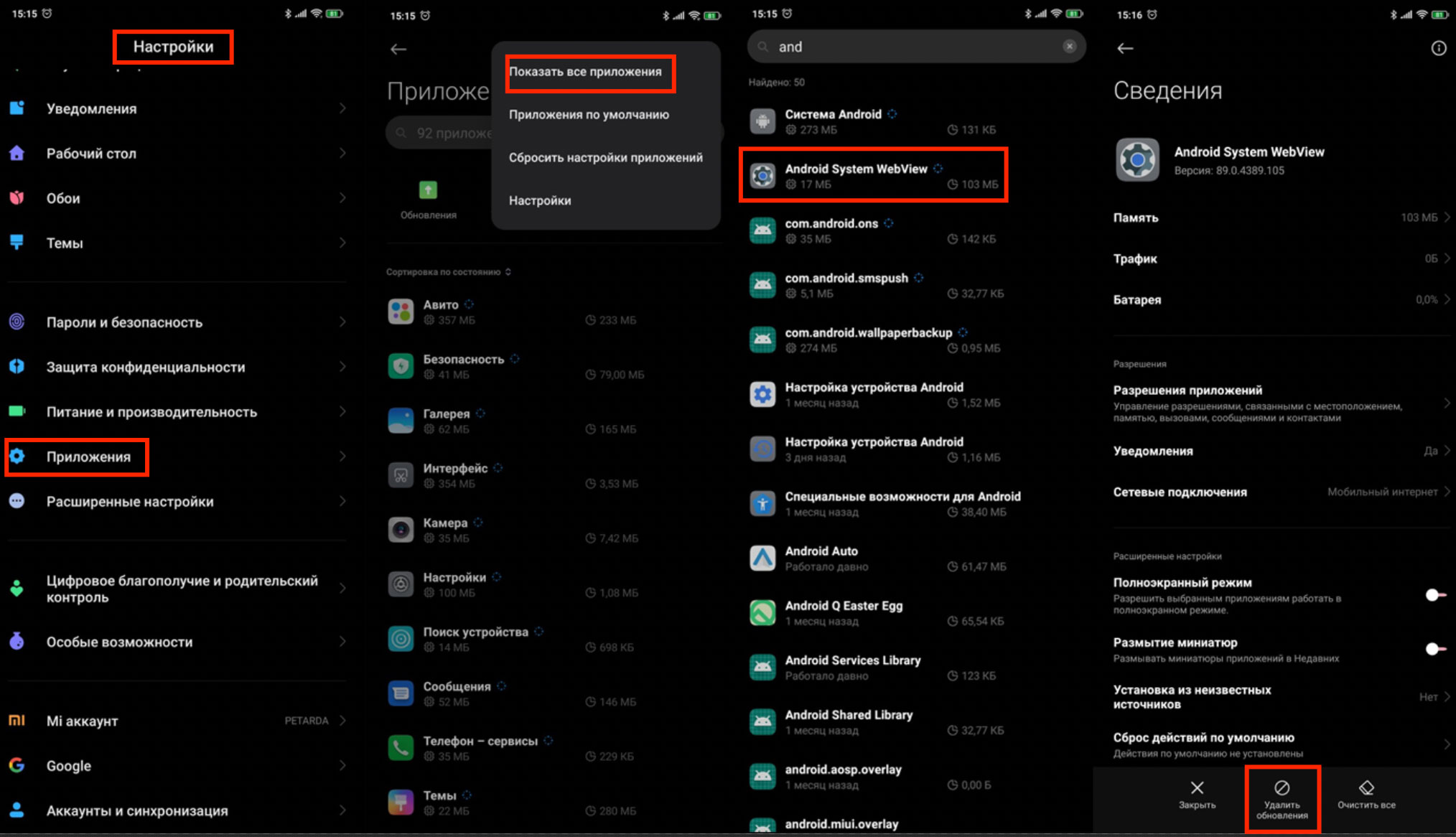
Task: Tap the Приложения gear icon
Action: coord(17,456)
